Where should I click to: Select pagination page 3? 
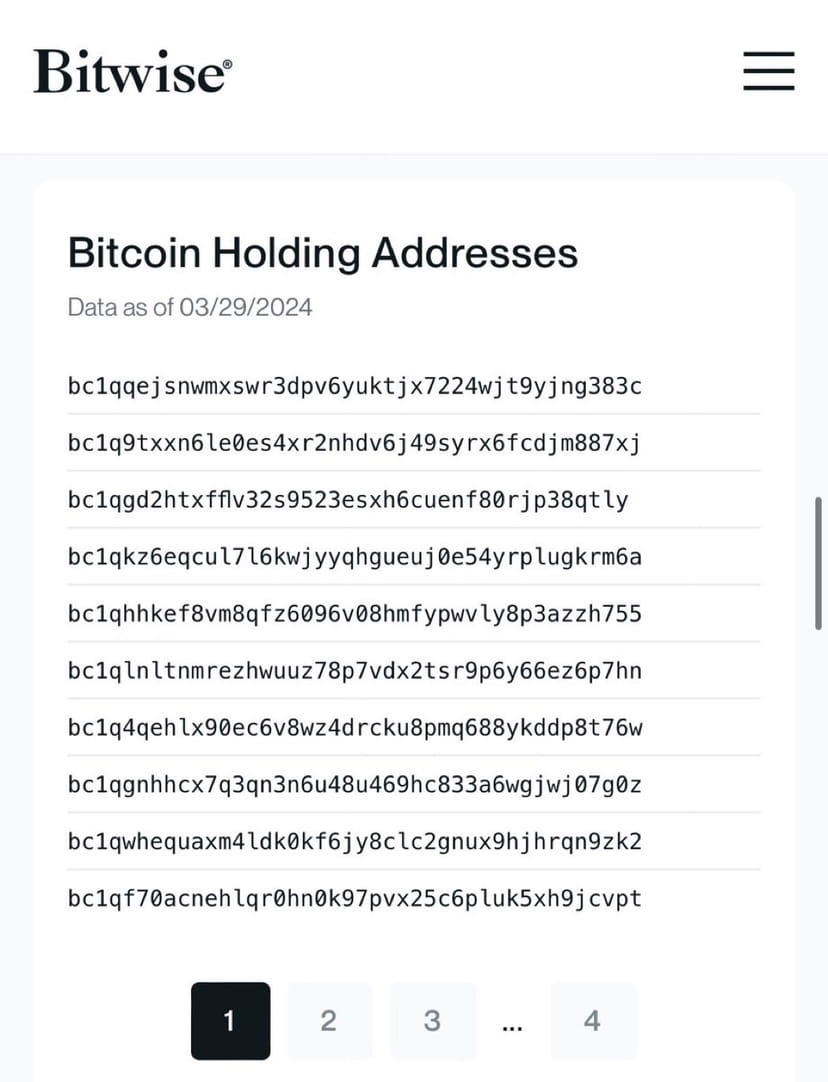[x=432, y=1020]
